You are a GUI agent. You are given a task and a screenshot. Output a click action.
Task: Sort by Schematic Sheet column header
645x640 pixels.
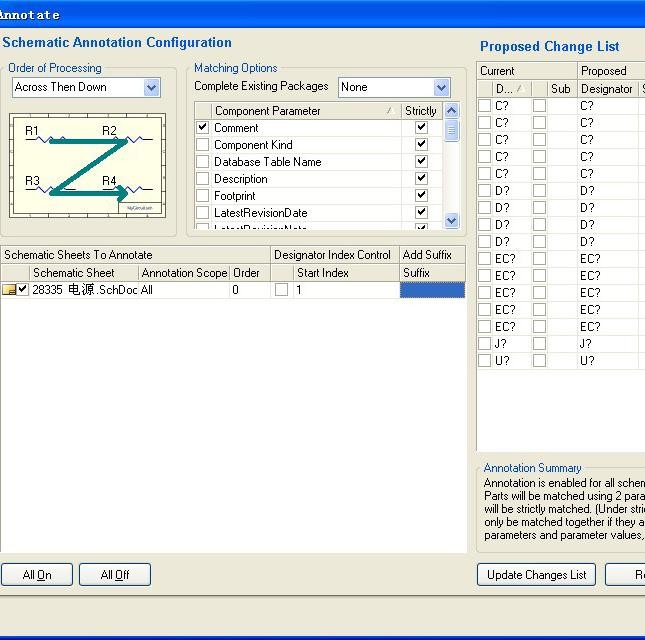[73, 273]
